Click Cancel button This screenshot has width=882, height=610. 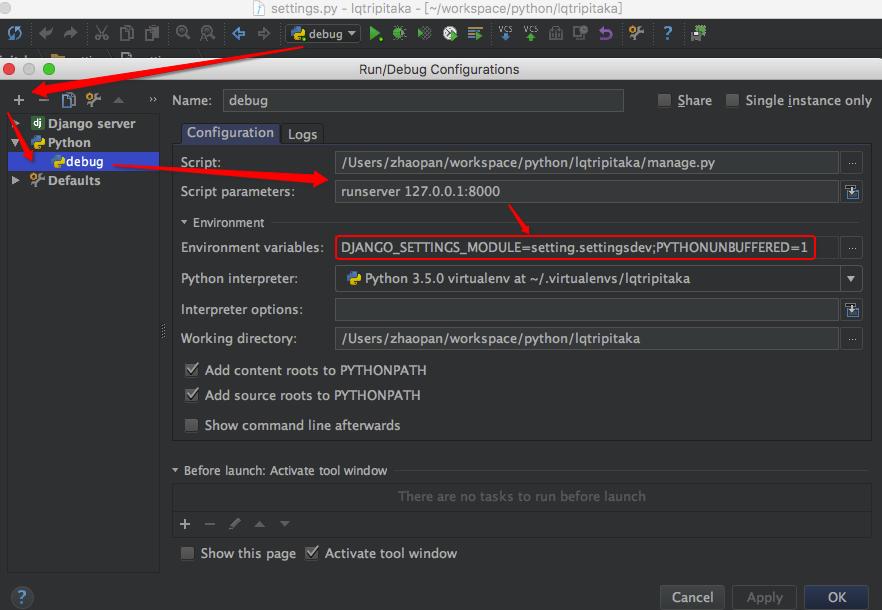pos(692,597)
